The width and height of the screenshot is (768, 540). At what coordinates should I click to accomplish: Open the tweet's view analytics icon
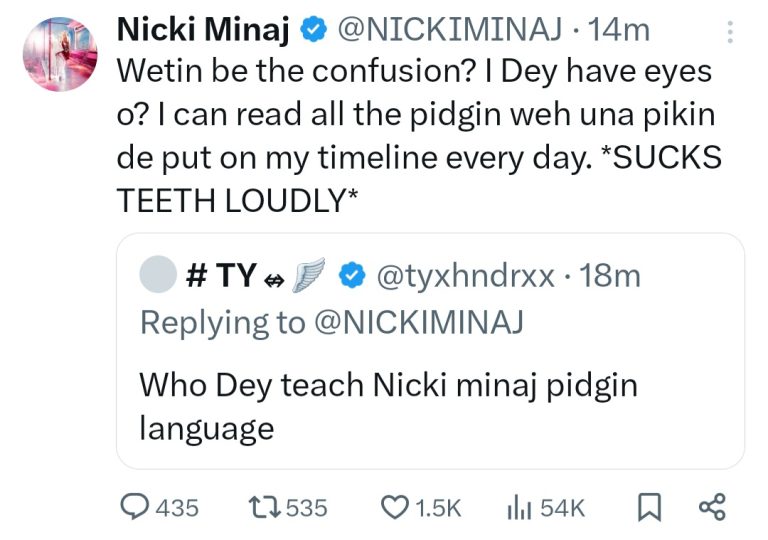point(517,508)
